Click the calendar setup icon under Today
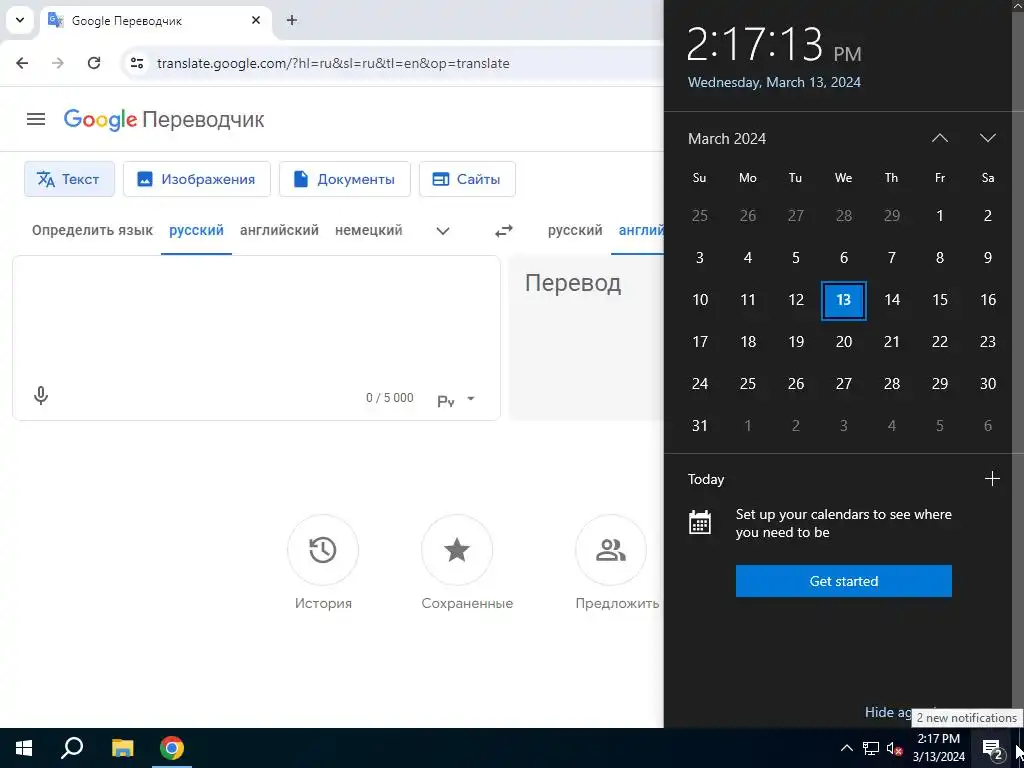This screenshot has height=768, width=1024. coord(699,523)
